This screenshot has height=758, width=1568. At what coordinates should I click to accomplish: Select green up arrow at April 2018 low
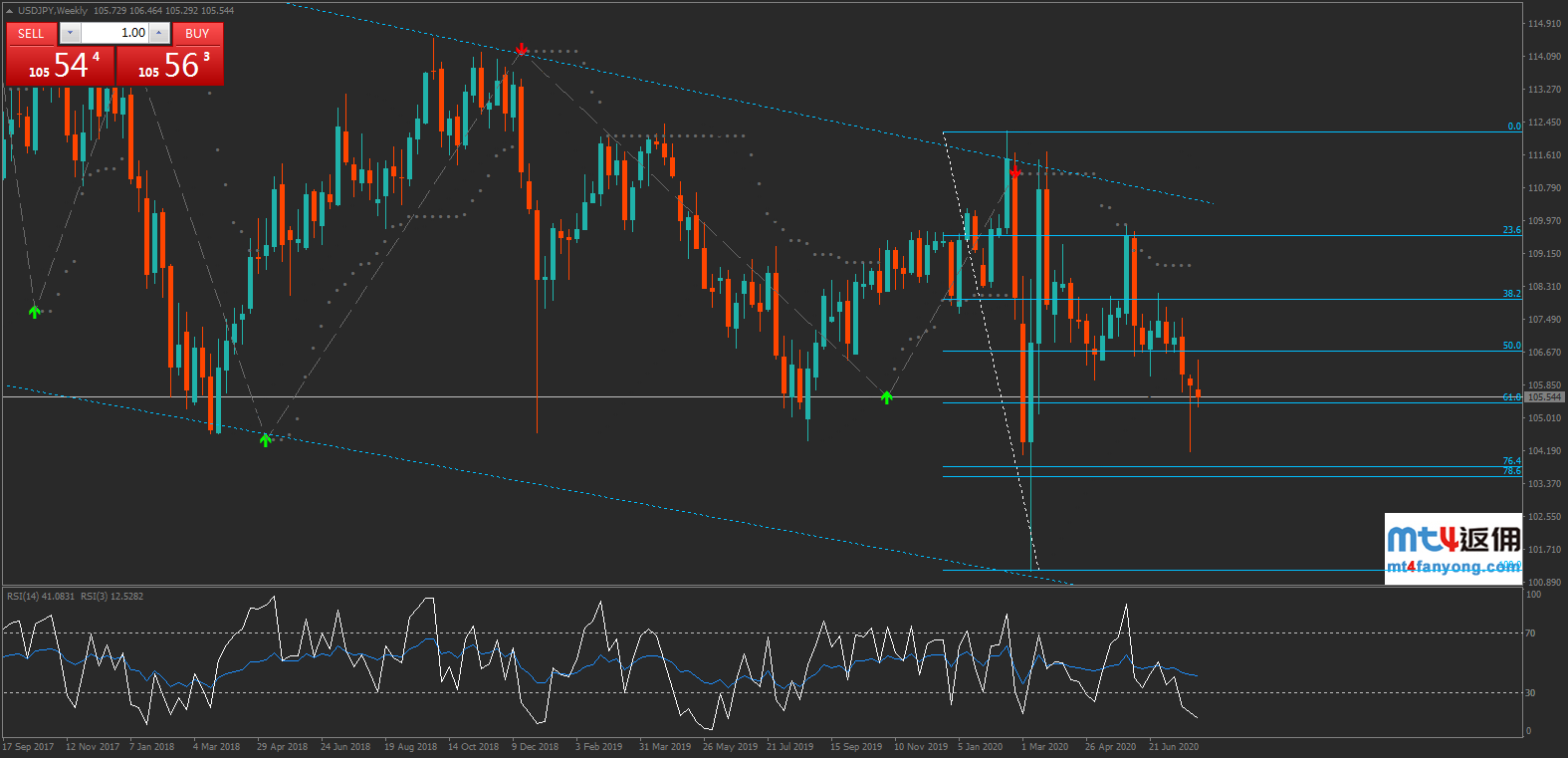(x=265, y=439)
